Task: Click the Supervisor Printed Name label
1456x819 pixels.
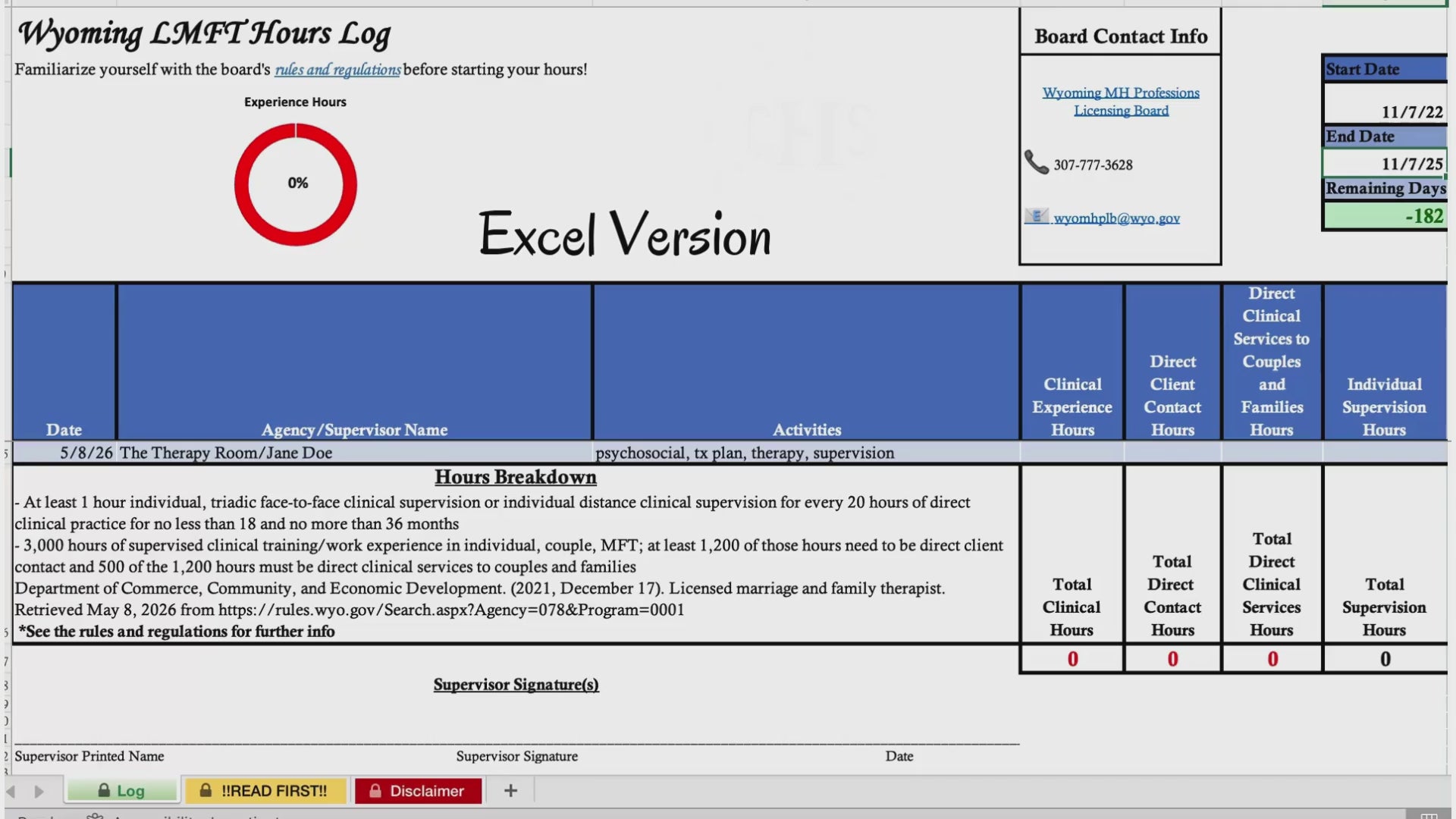Action: (x=89, y=756)
